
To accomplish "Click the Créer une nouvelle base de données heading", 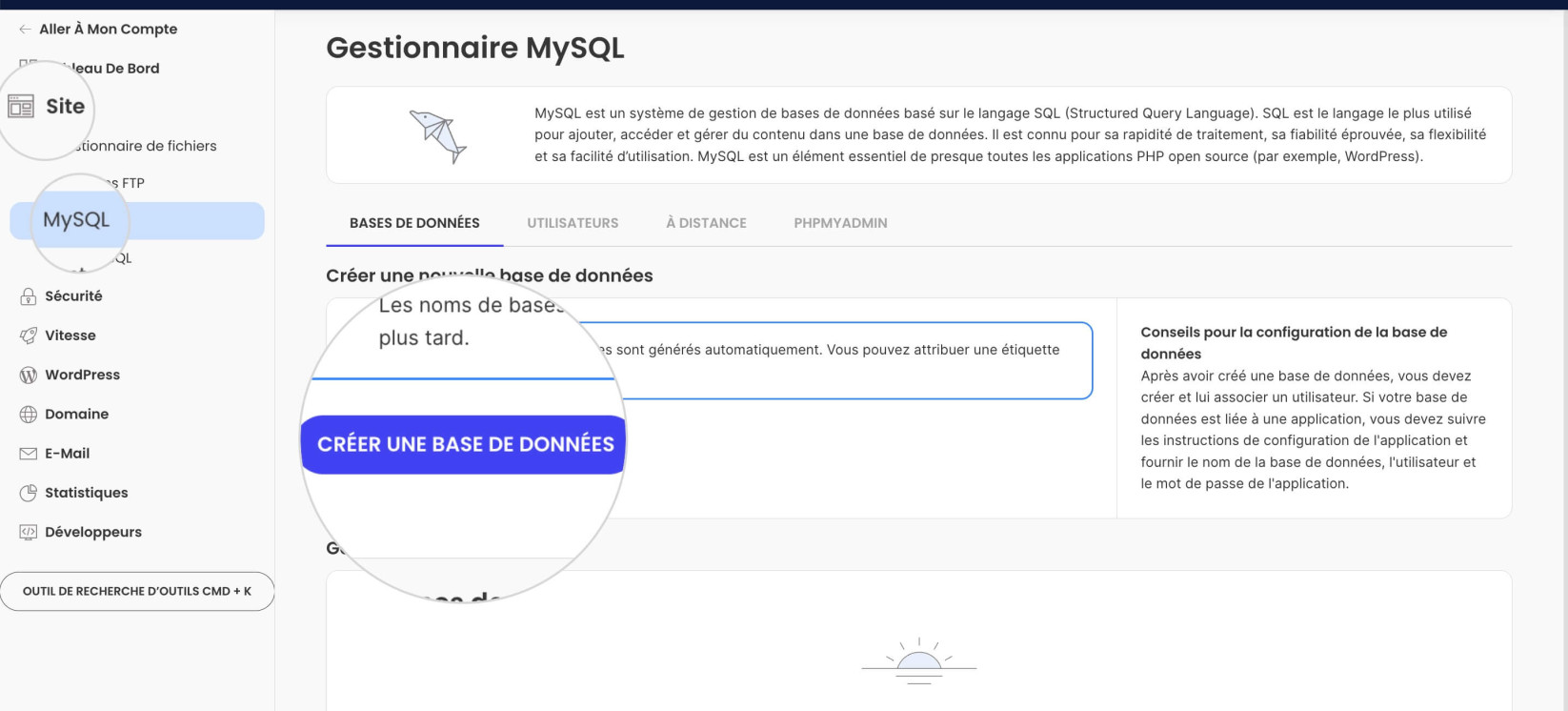I will pos(490,275).
